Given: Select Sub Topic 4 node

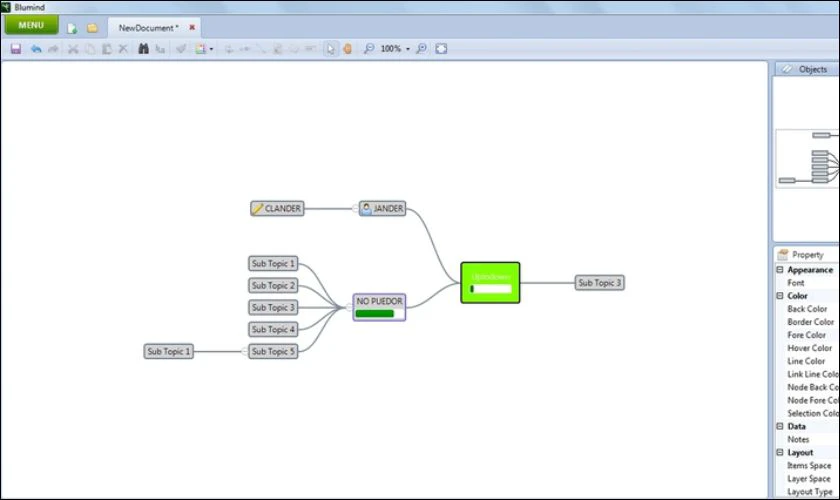Looking at the screenshot, I should (x=273, y=330).
